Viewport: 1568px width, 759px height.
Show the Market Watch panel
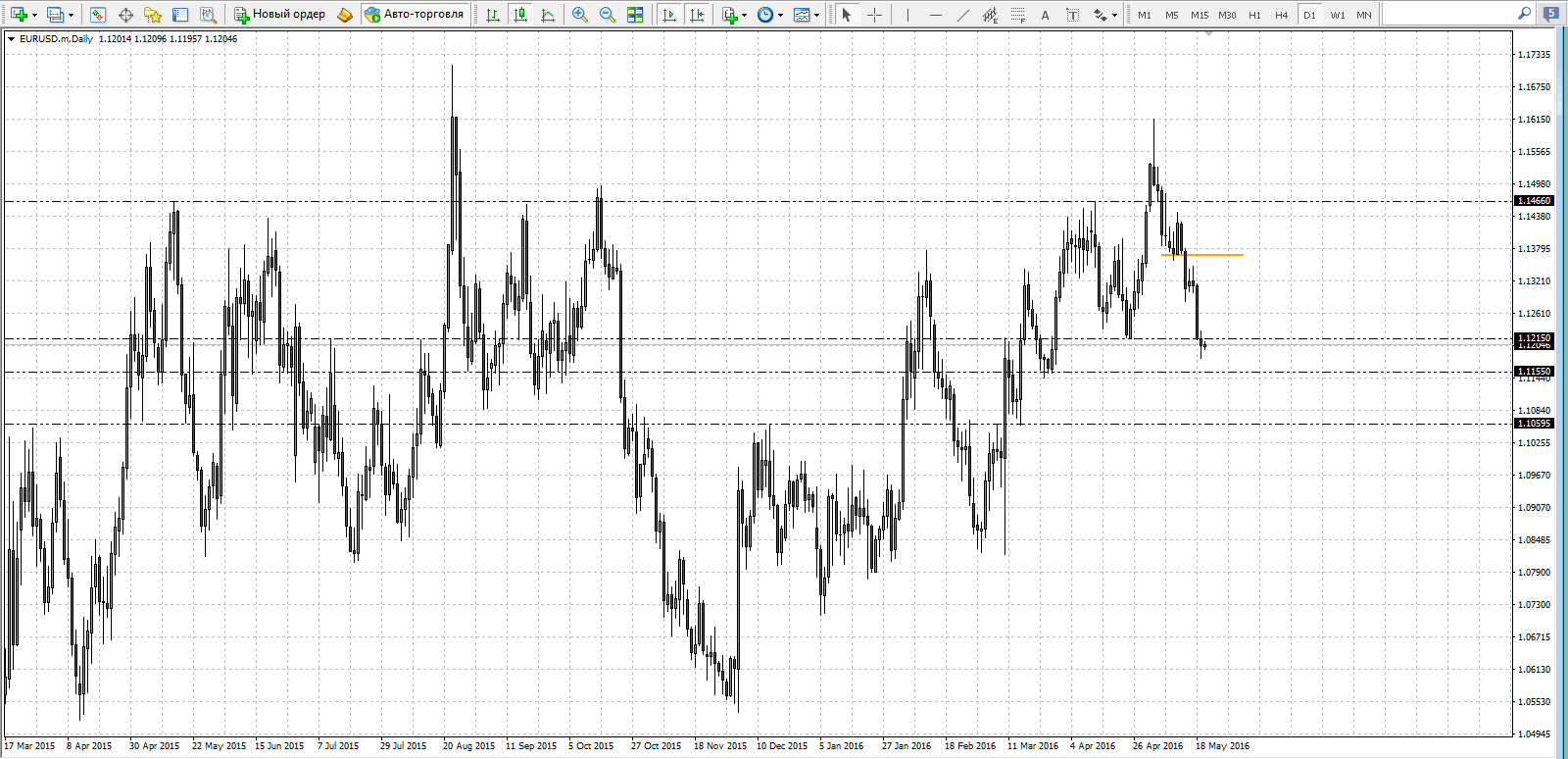point(97,15)
